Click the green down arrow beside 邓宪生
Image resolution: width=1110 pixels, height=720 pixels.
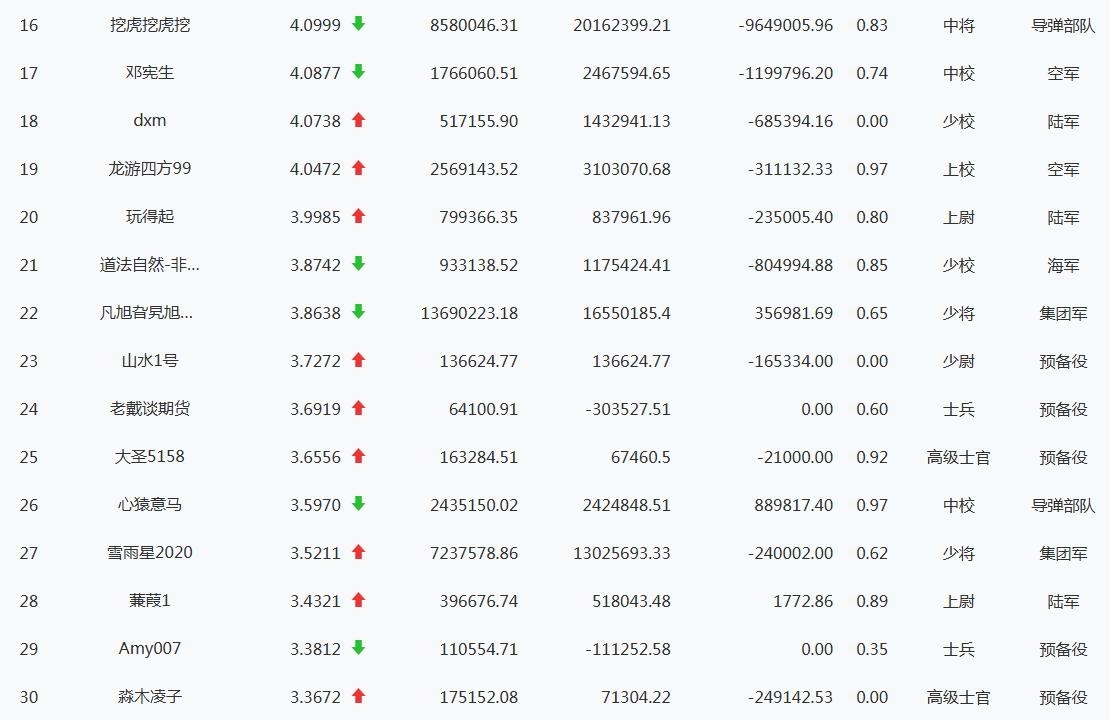(358, 72)
